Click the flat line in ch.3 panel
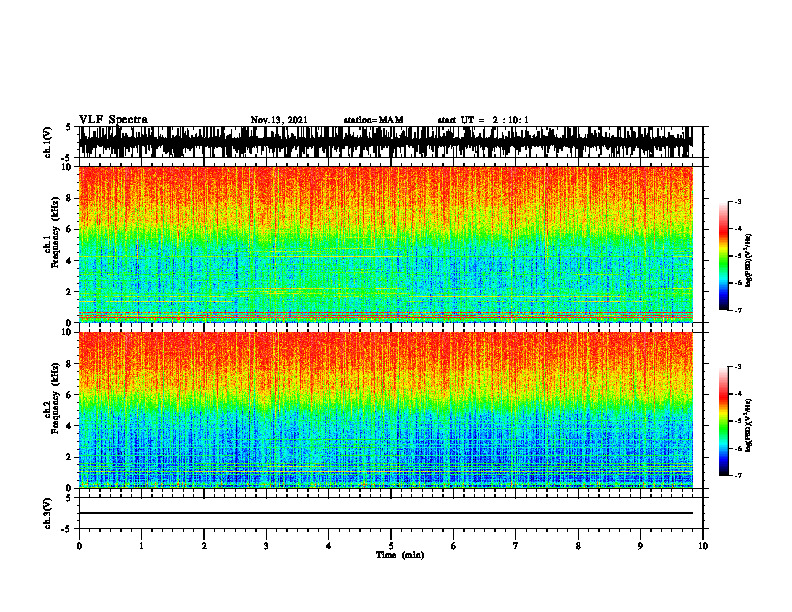The height and width of the screenshot is (612, 792). click(x=385, y=513)
